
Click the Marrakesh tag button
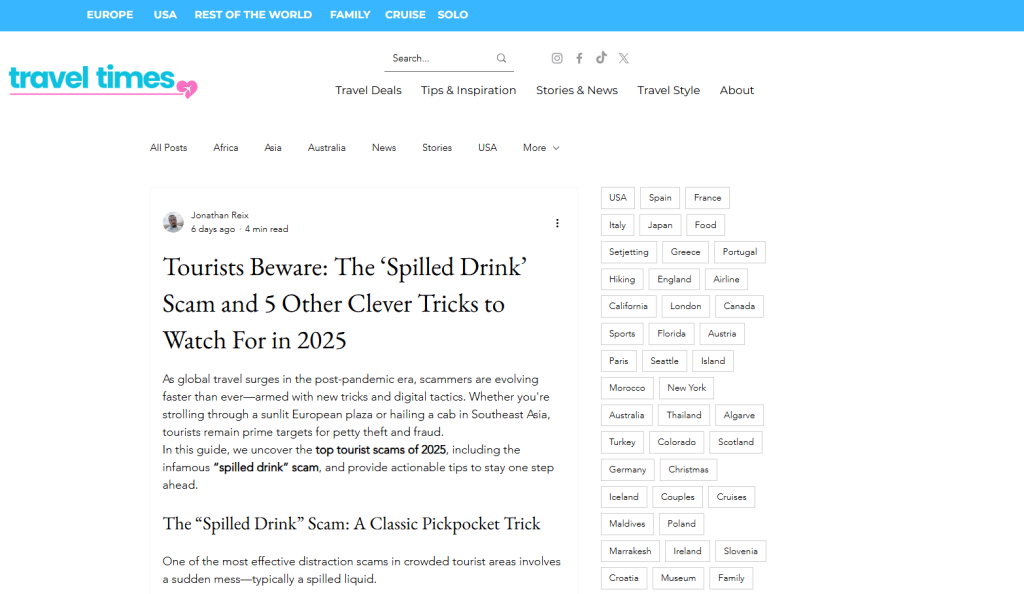[x=630, y=551]
